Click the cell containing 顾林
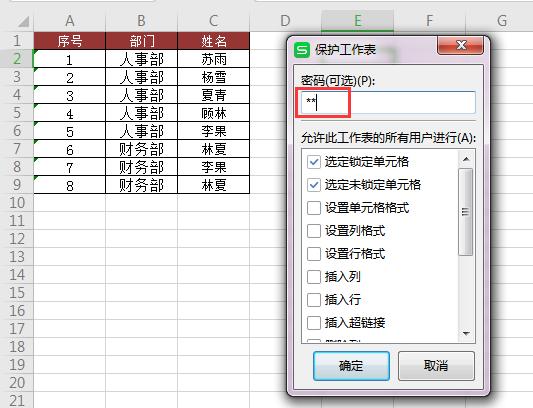 click(x=213, y=113)
